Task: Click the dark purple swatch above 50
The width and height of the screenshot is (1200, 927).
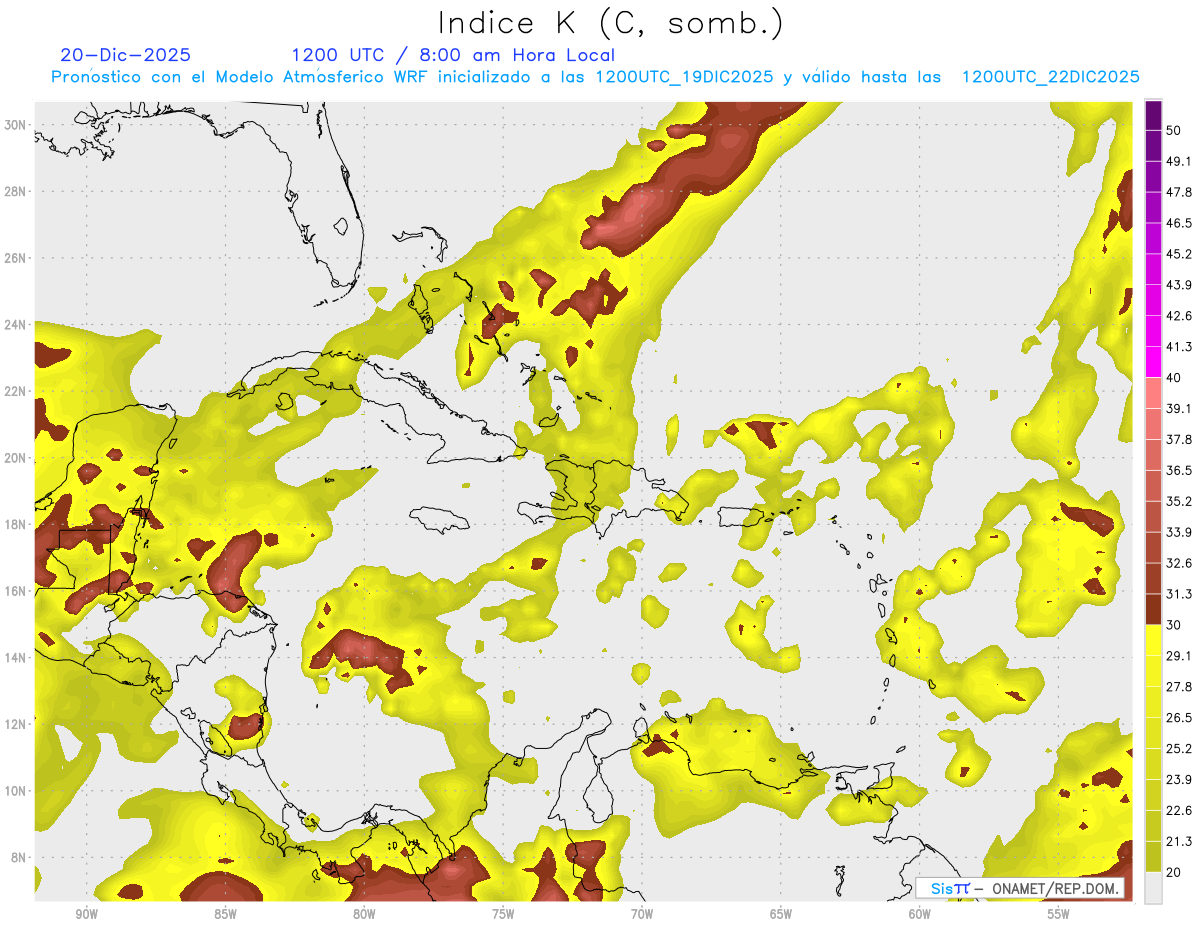Action: pos(1153,116)
